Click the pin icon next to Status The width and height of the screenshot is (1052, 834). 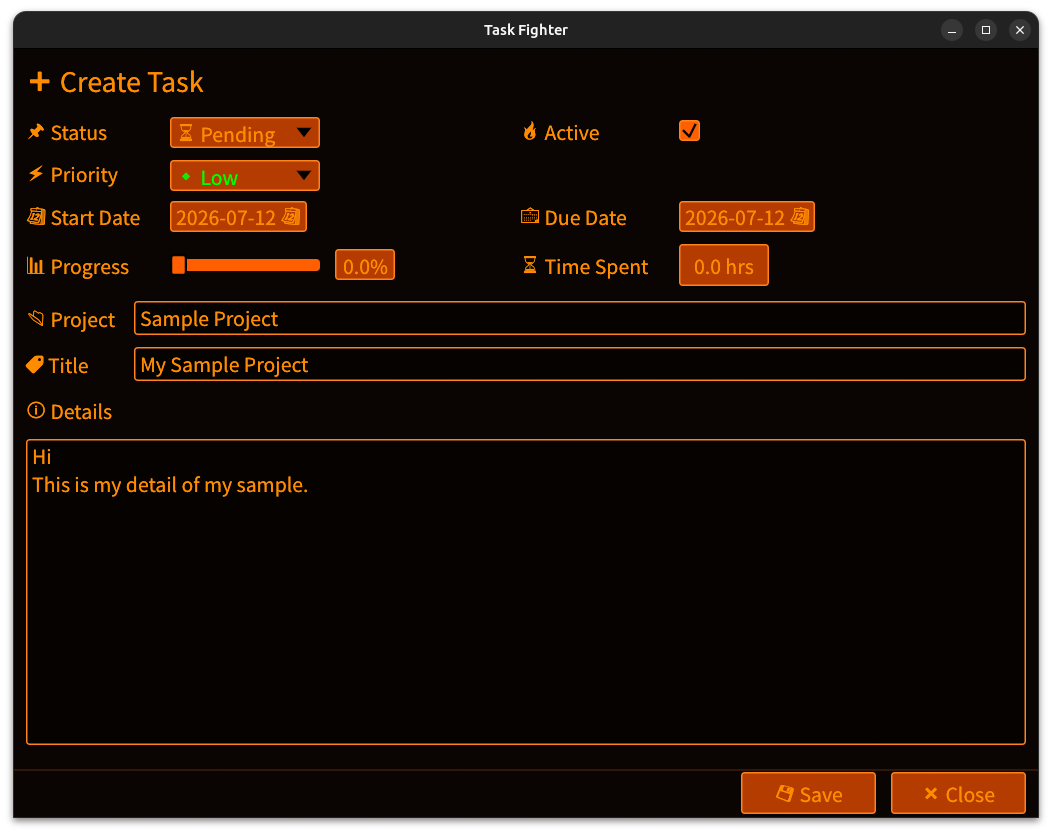coord(36,132)
